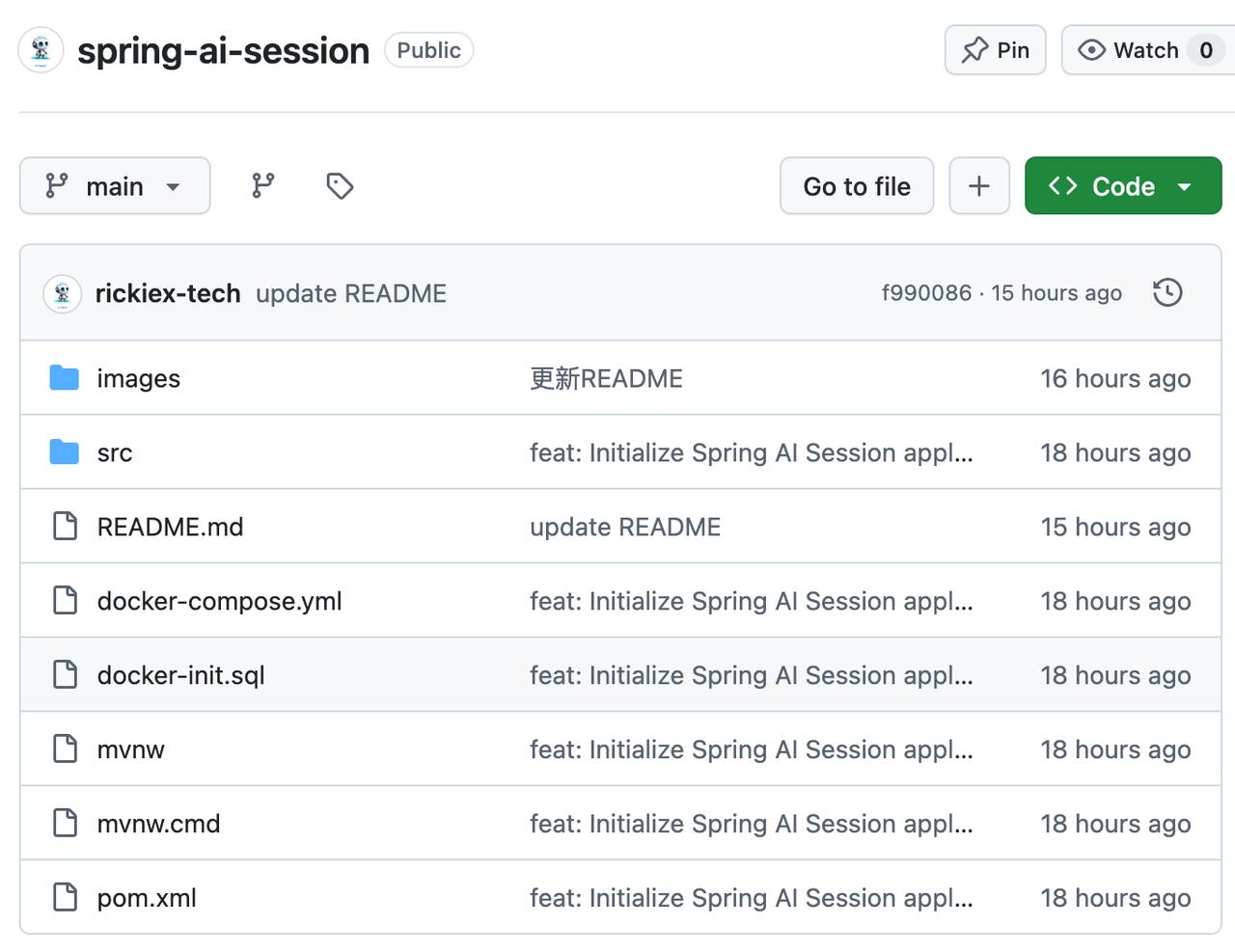
Task: Click '18 hours ago' in mvnw row
Action: click(x=1115, y=749)
